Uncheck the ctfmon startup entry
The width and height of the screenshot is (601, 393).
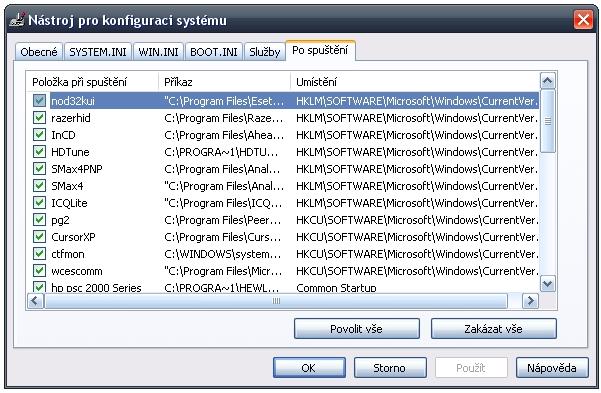[39, 254]
